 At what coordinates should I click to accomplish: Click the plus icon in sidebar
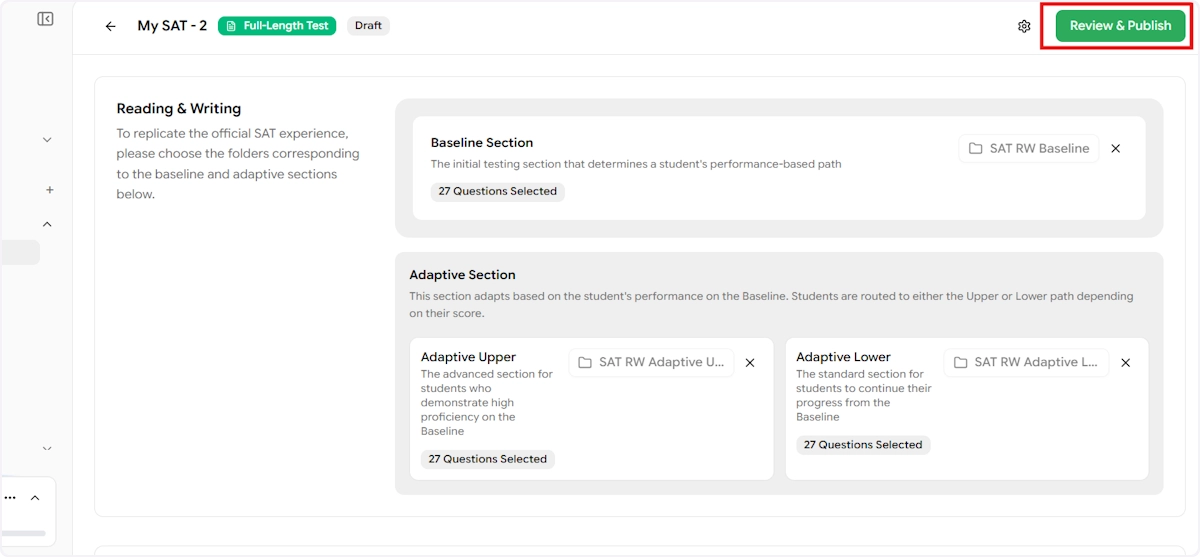coord(49,190)
